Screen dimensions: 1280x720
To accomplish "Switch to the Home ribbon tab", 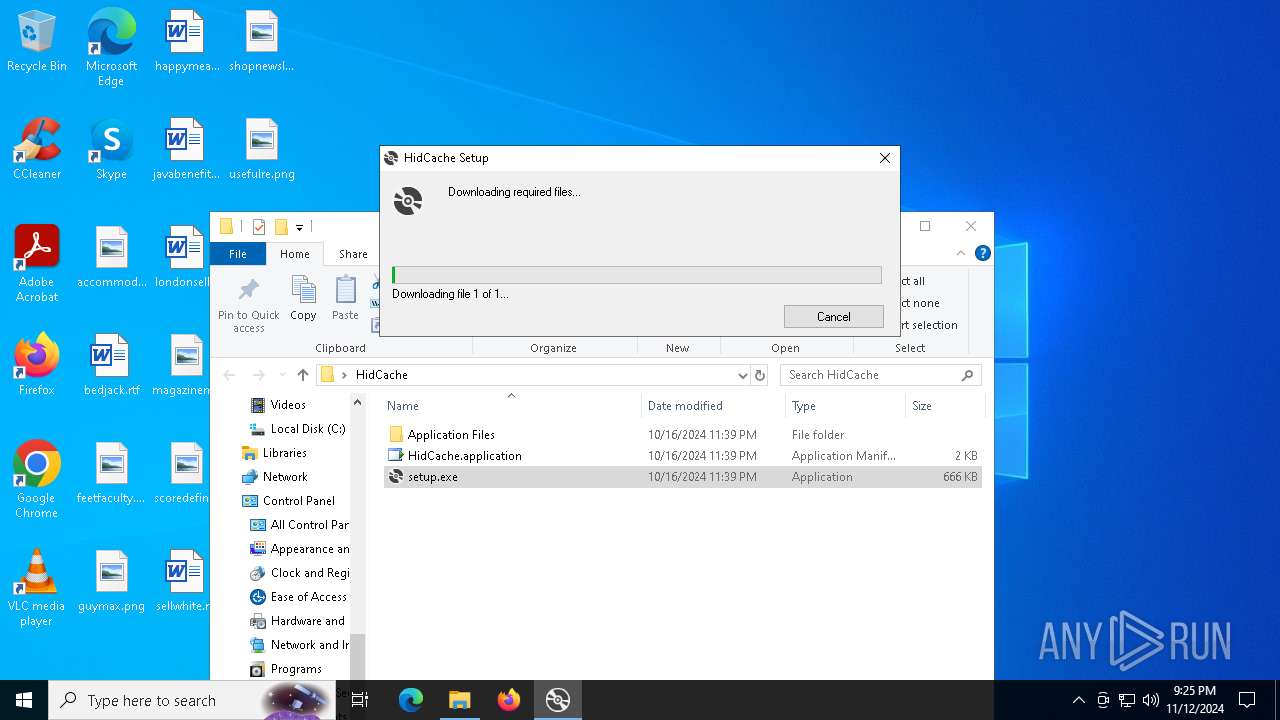I will pyautogui.click(x=295, y=254).
